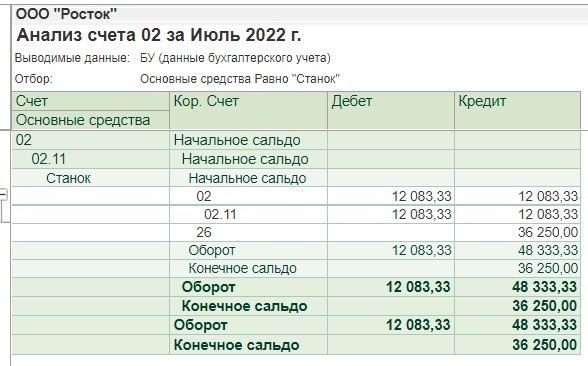The height and width of the screenshot is (366, 588).
Task: Click first Начальное сальдо cell for account 02
Action: tap(248, 140)
